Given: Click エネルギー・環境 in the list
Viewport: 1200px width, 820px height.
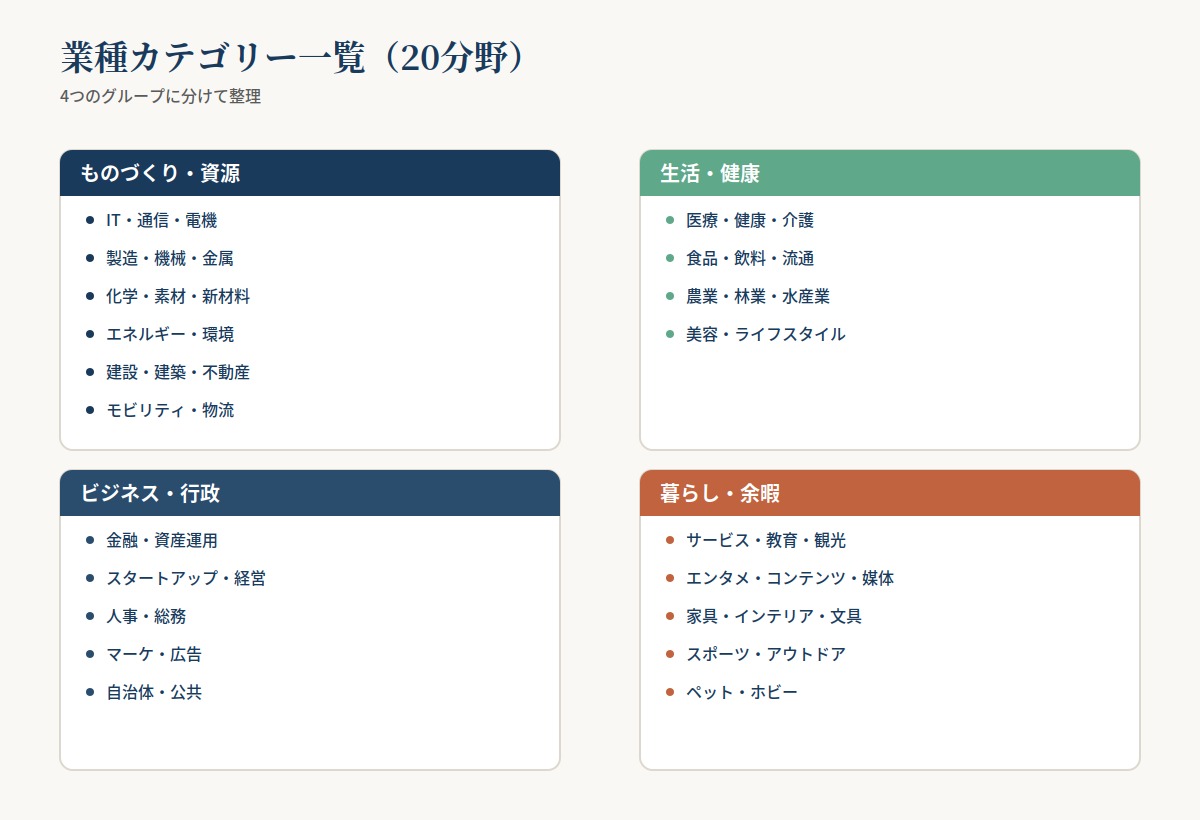Looking at the screenshot, I should click(170, 334).
